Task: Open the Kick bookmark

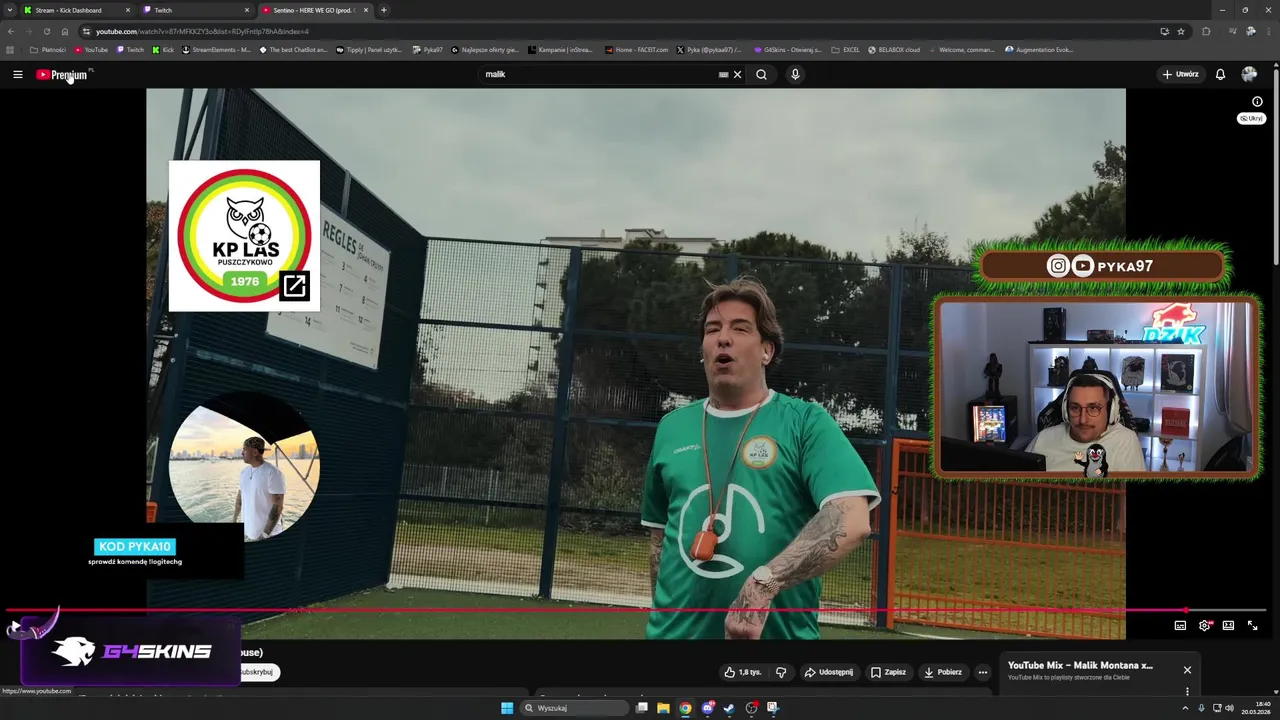Action: click(x=163, y=49)
